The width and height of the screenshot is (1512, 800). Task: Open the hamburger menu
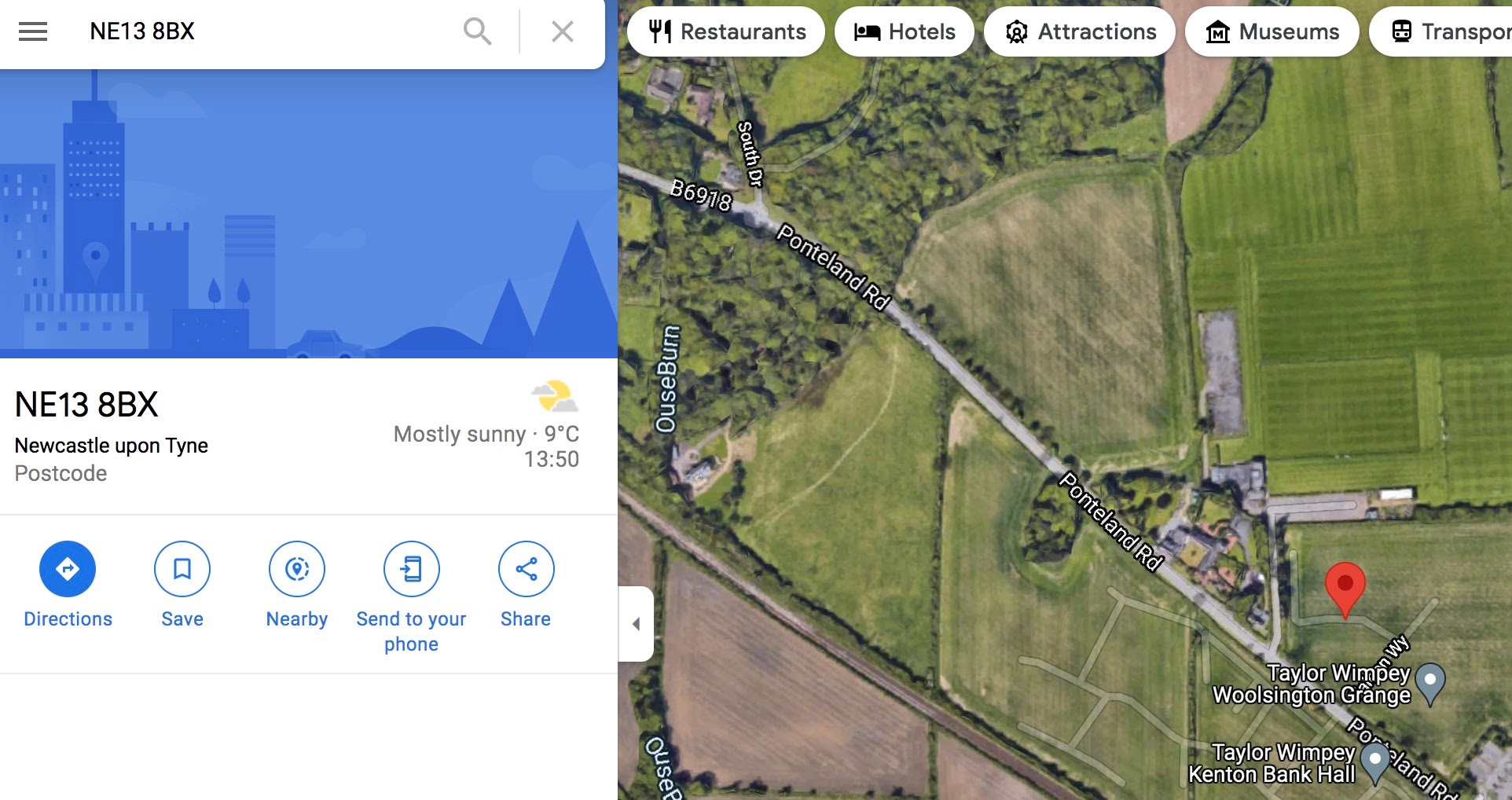[x=33, y=31]
